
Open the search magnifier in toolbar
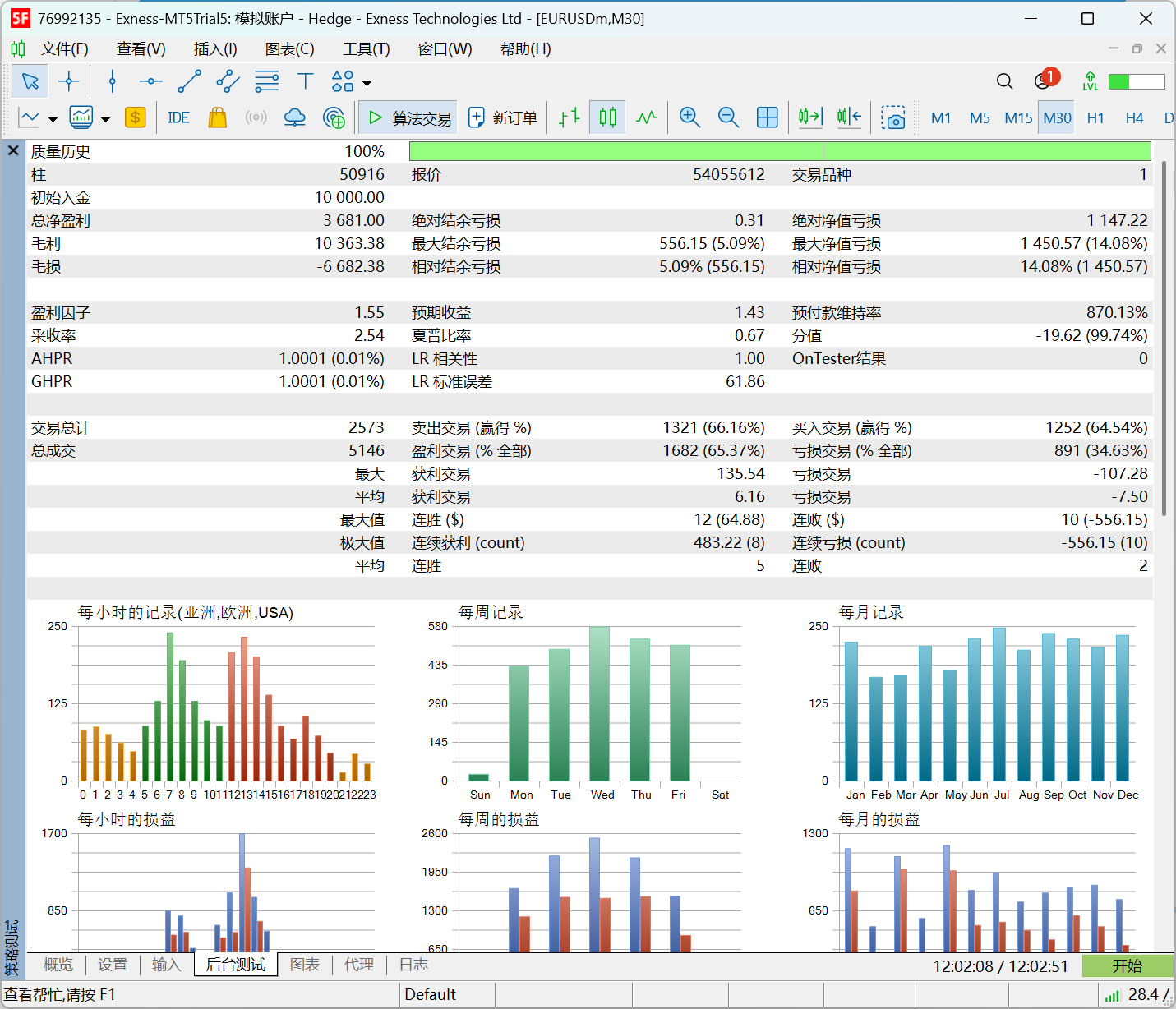coord(1004,81)
